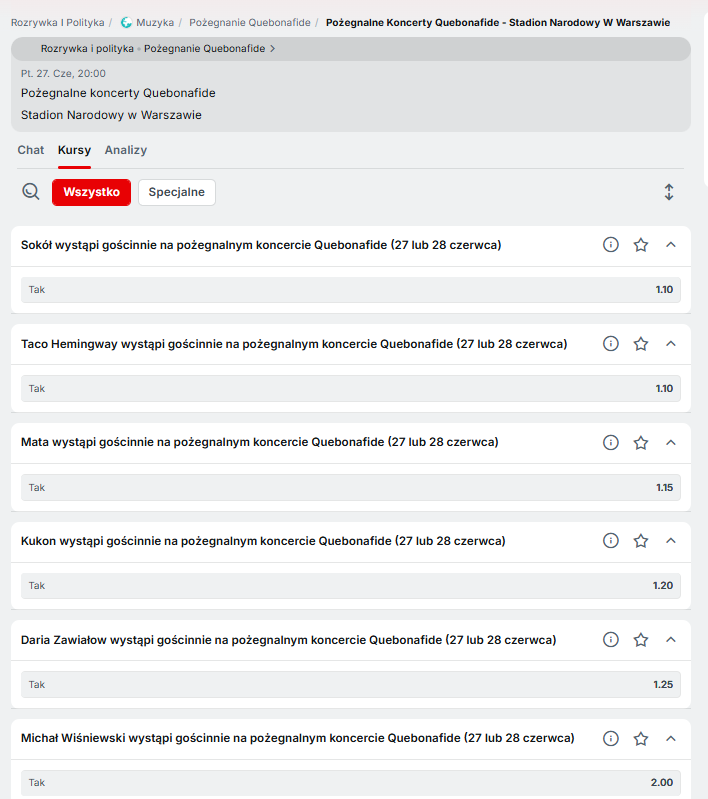
Task: Open Pożegnanie Quebonafide breadcrumb link
Action: pos(250,22)
